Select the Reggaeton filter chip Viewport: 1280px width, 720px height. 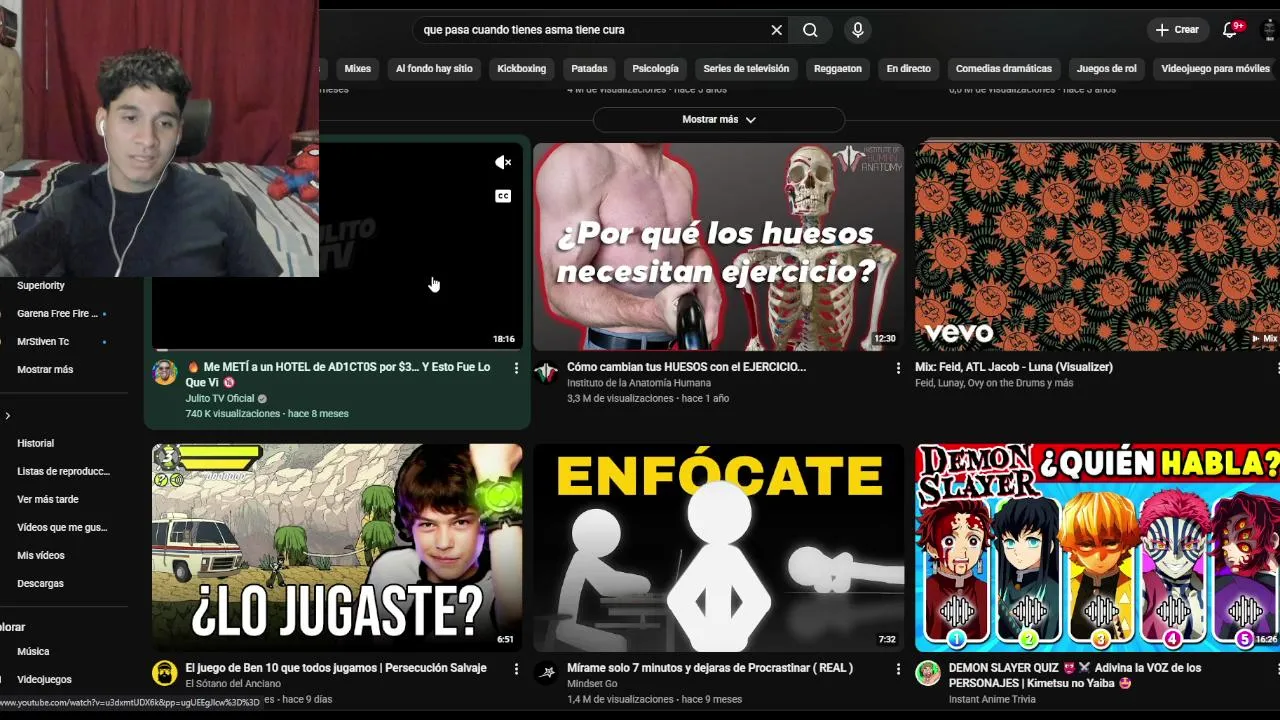837,69
